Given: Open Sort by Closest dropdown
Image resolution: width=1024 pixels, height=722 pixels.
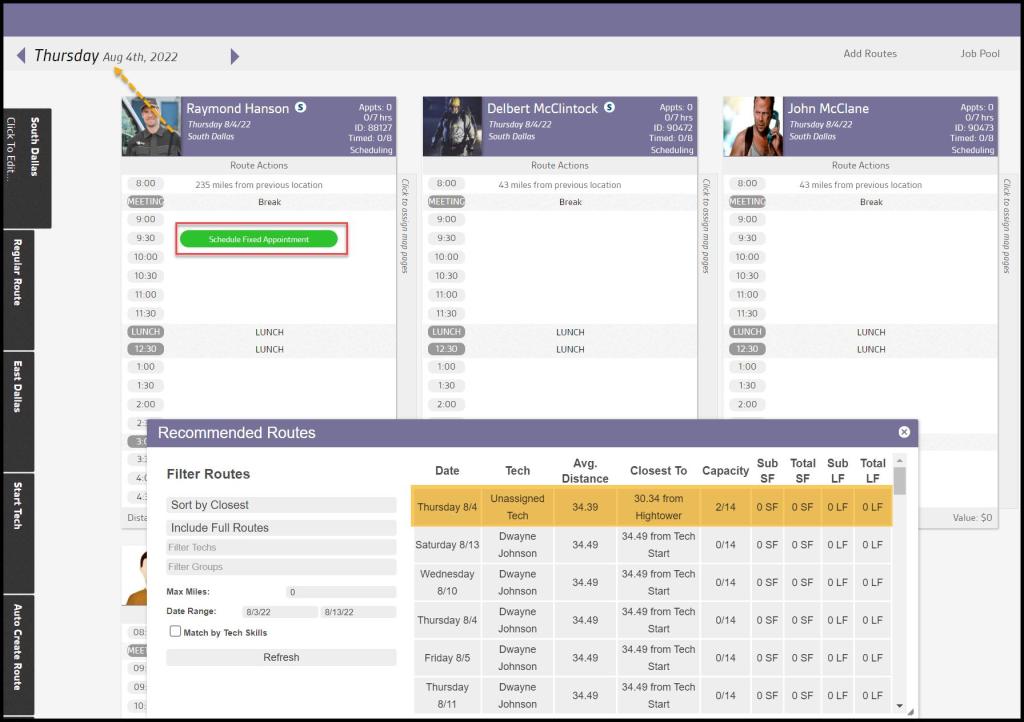Looking at the screenshot, I should (x=281, y=505).
